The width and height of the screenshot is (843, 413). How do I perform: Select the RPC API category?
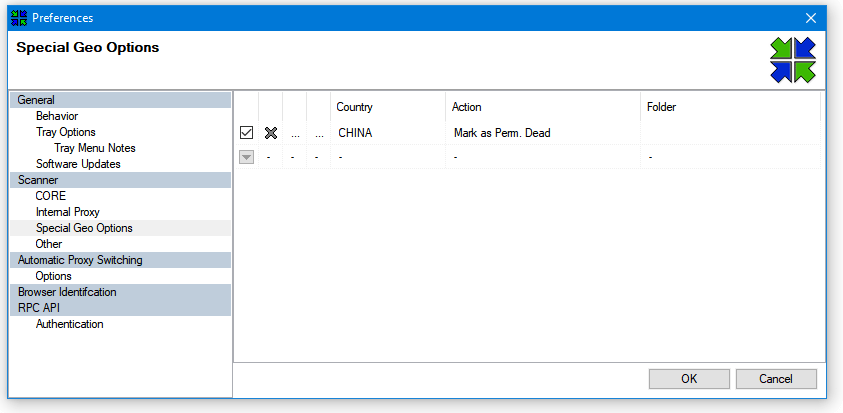tap(120, 308)
